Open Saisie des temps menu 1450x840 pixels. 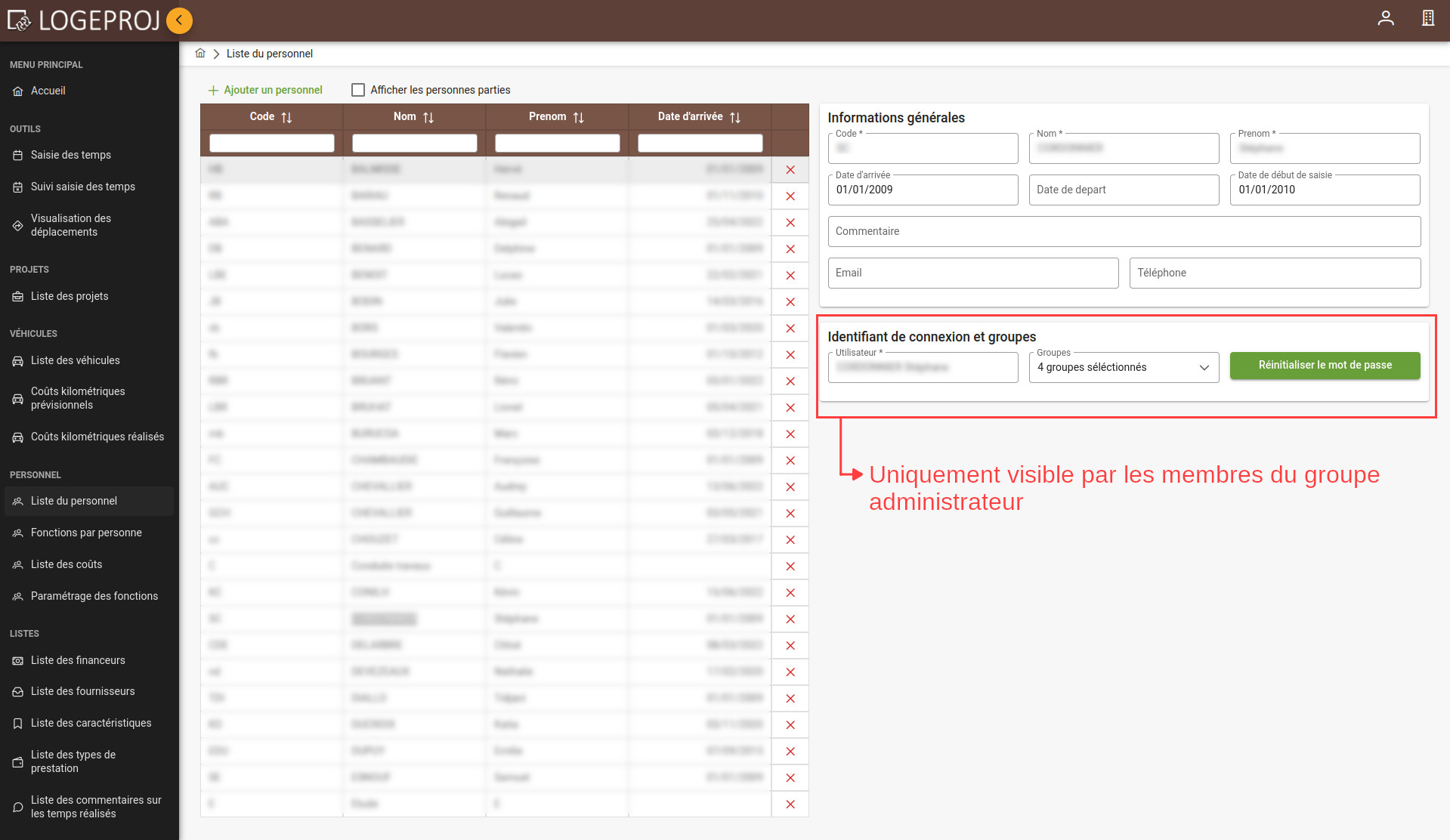71,155
